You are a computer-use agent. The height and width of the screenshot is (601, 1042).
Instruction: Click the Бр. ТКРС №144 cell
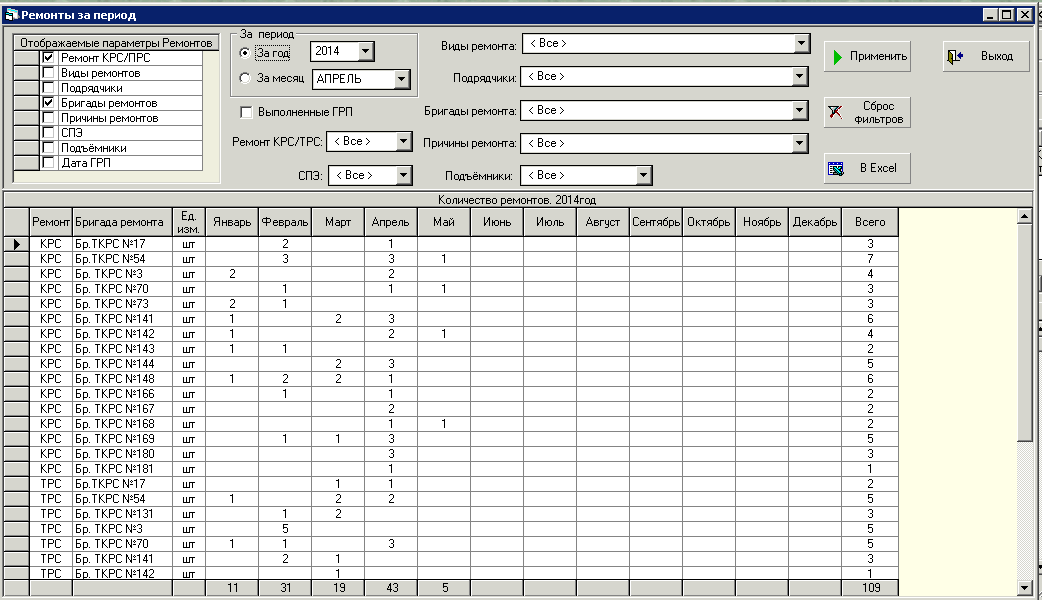point(122,364)
